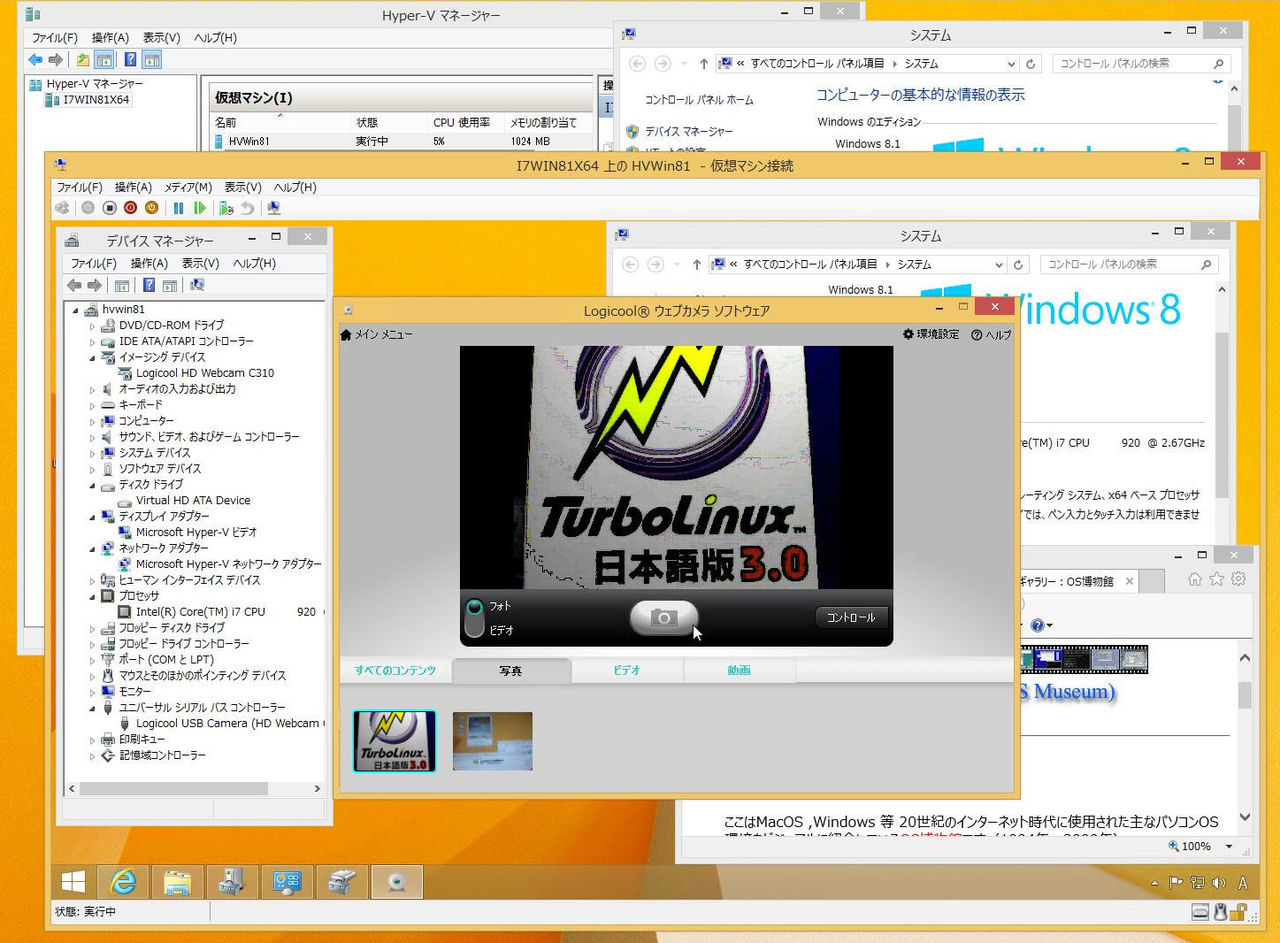Open メディア(M) menu in VM connection
The image size is (1280, 943).
pos(188,187)
